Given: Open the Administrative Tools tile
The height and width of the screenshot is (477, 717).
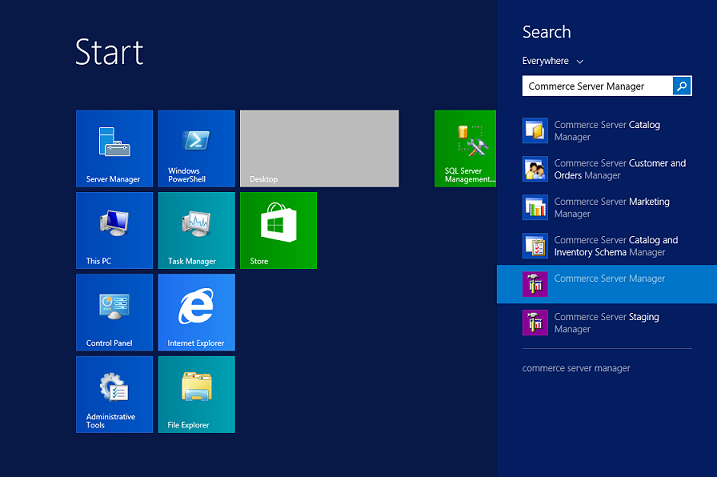Looking at the screenshot, I should tap(114, 394).
